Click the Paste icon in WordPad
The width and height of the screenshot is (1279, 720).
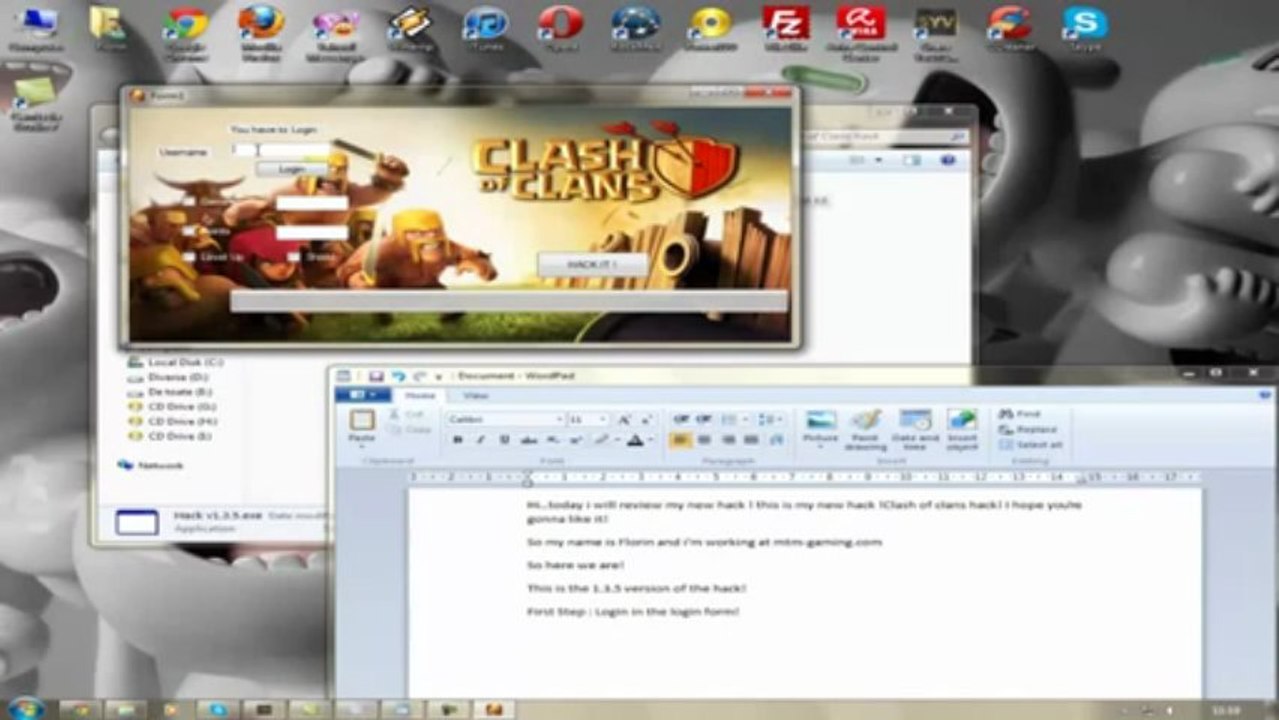361,420
